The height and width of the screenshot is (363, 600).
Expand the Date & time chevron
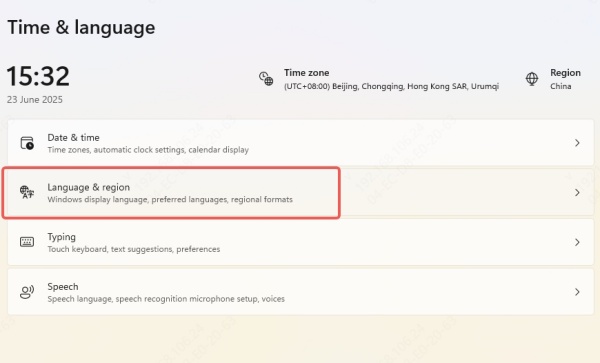(577, 143)
